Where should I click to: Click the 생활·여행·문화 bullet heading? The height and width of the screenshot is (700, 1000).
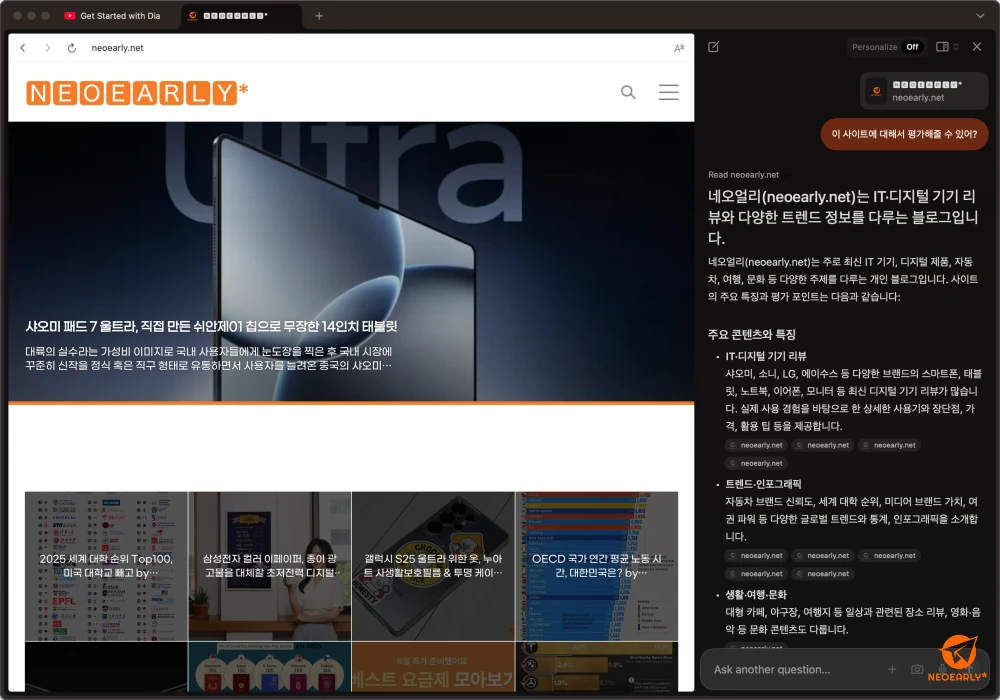point(756,595)
